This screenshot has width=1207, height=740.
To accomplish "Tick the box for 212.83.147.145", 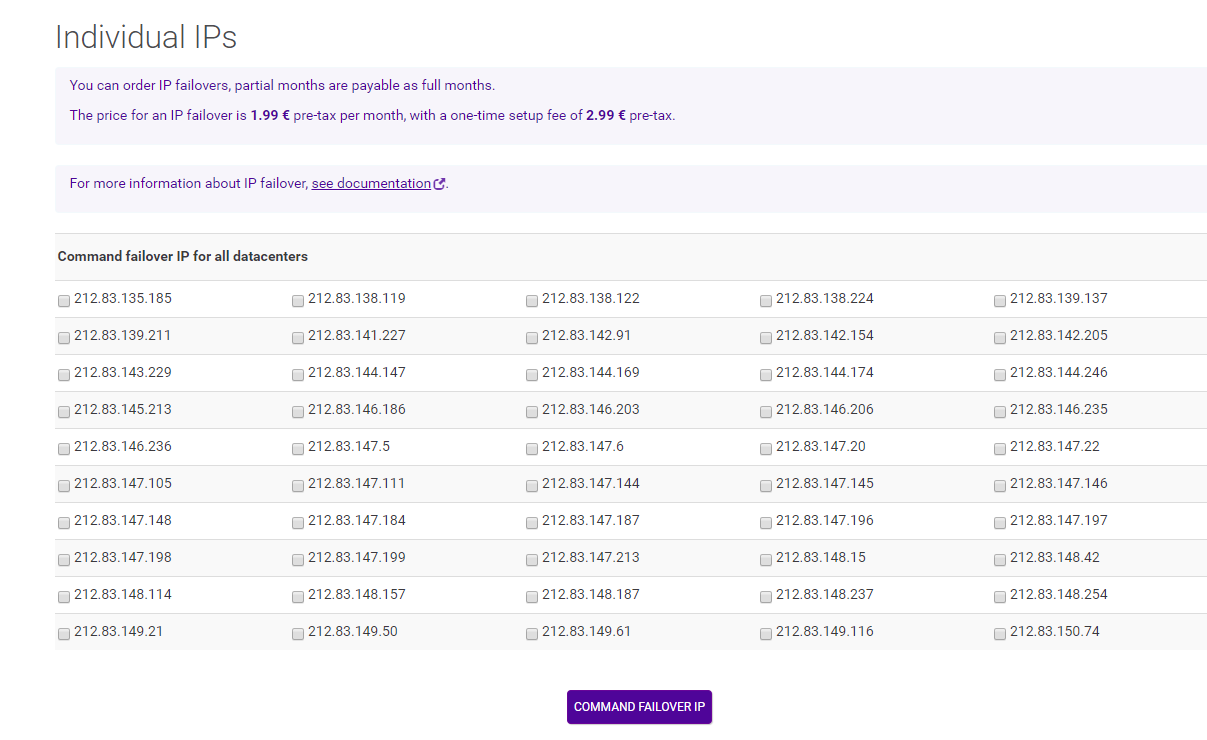I will pyautogui.click(x=766, y=485).
